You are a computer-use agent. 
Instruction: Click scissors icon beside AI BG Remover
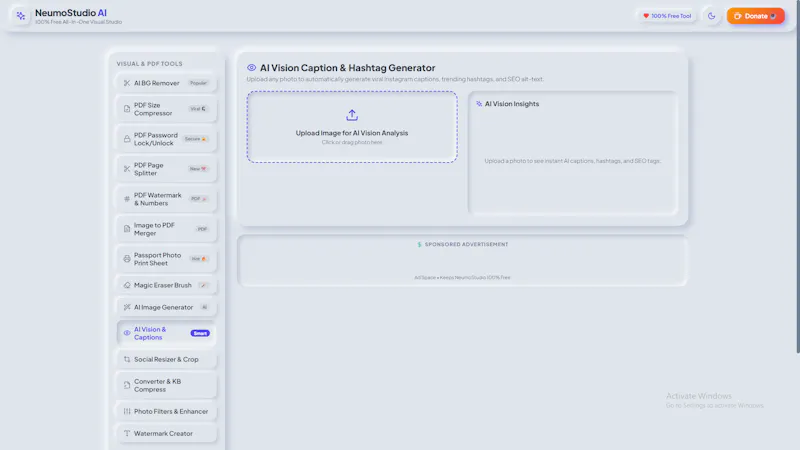coord(127,83)
